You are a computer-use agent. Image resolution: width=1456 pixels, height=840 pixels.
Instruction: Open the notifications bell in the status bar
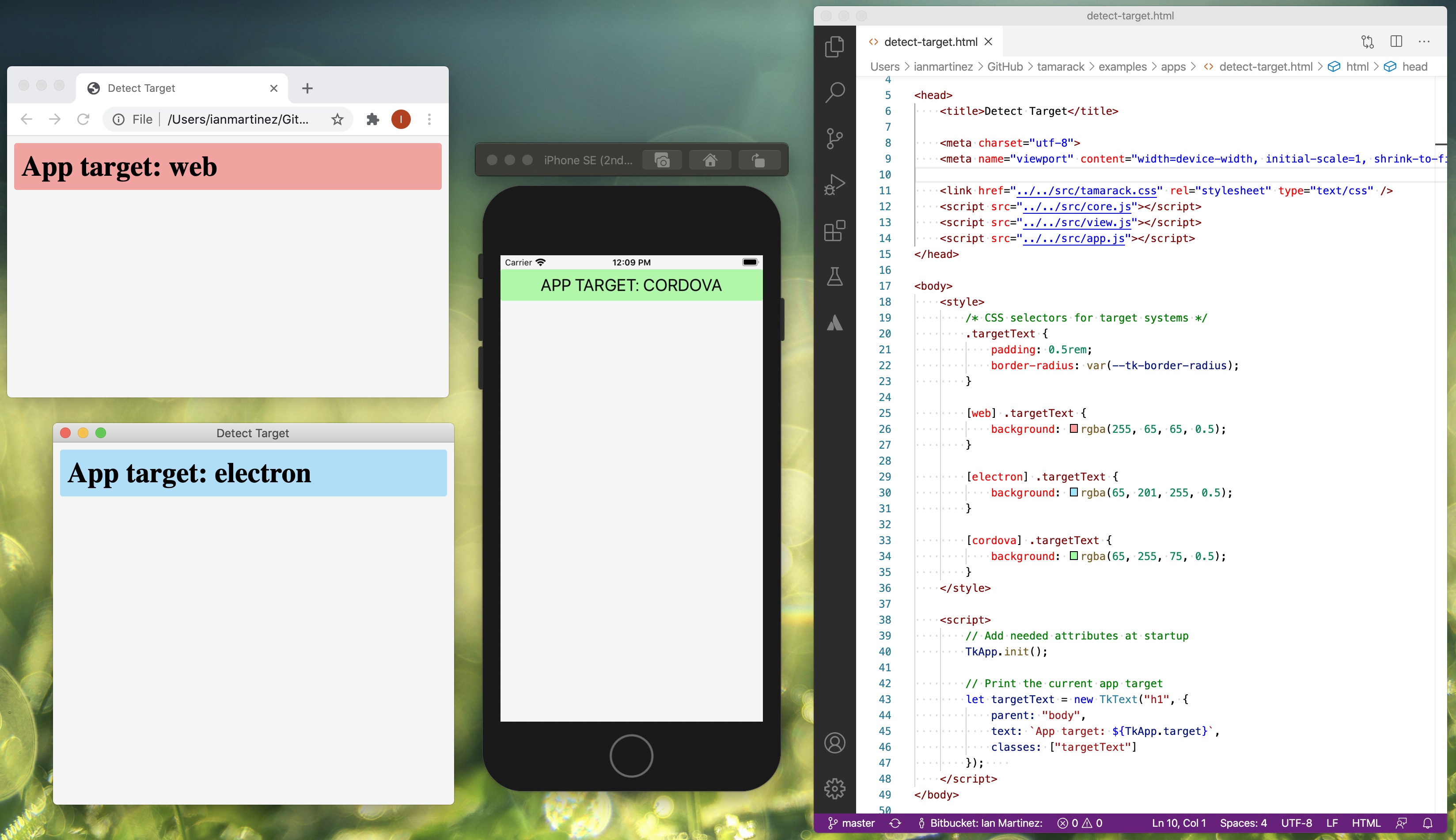click(1428, 823)
